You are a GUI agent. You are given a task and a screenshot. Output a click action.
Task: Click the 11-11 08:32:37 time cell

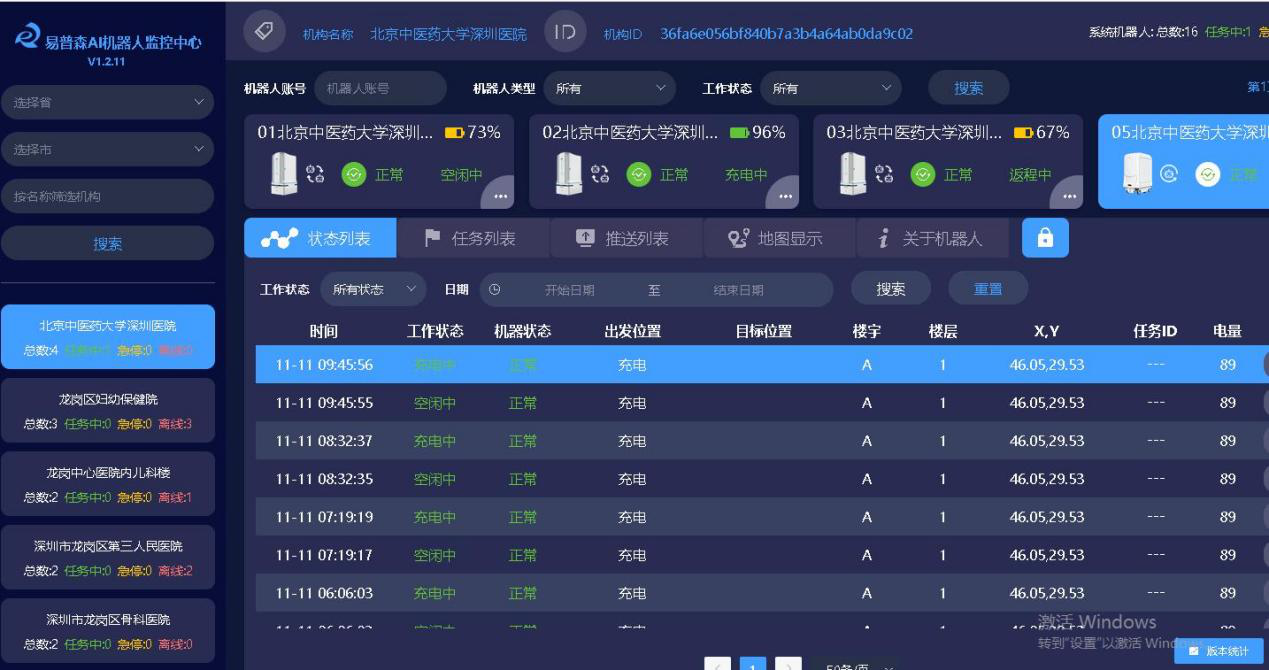coord(324,441)
